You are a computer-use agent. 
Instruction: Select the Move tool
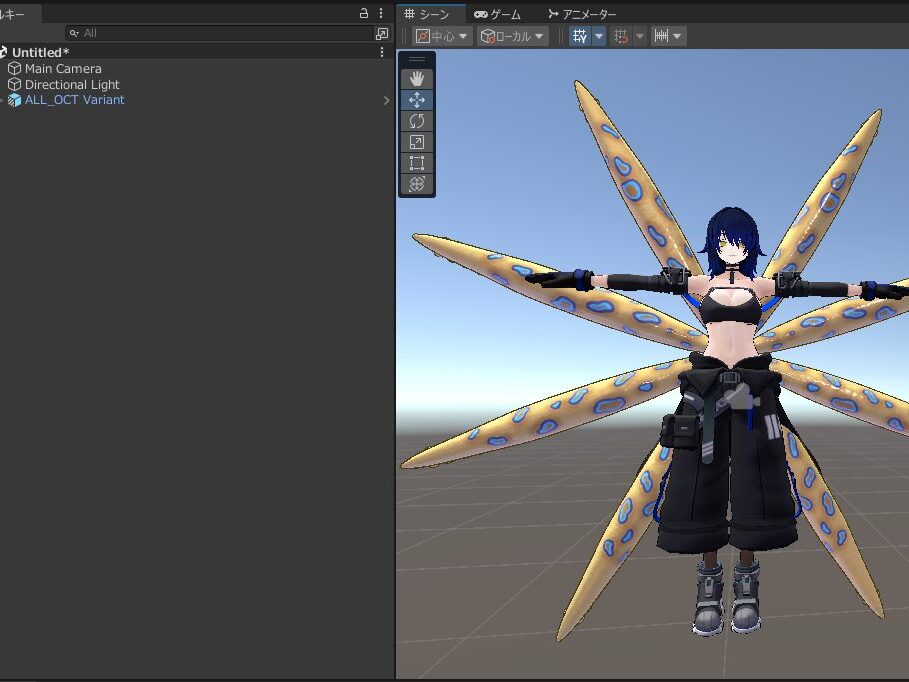pyautogui.click(x=417, y=100)
